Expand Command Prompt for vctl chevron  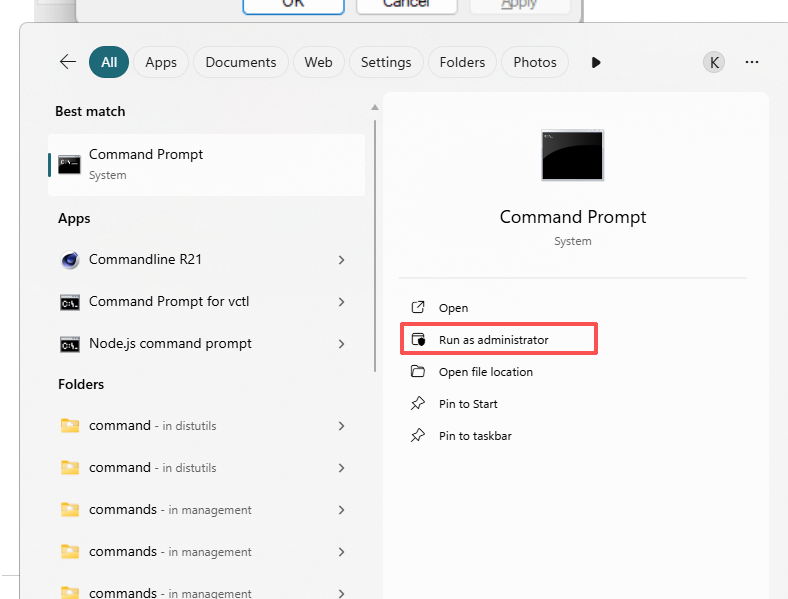point(341,302)
